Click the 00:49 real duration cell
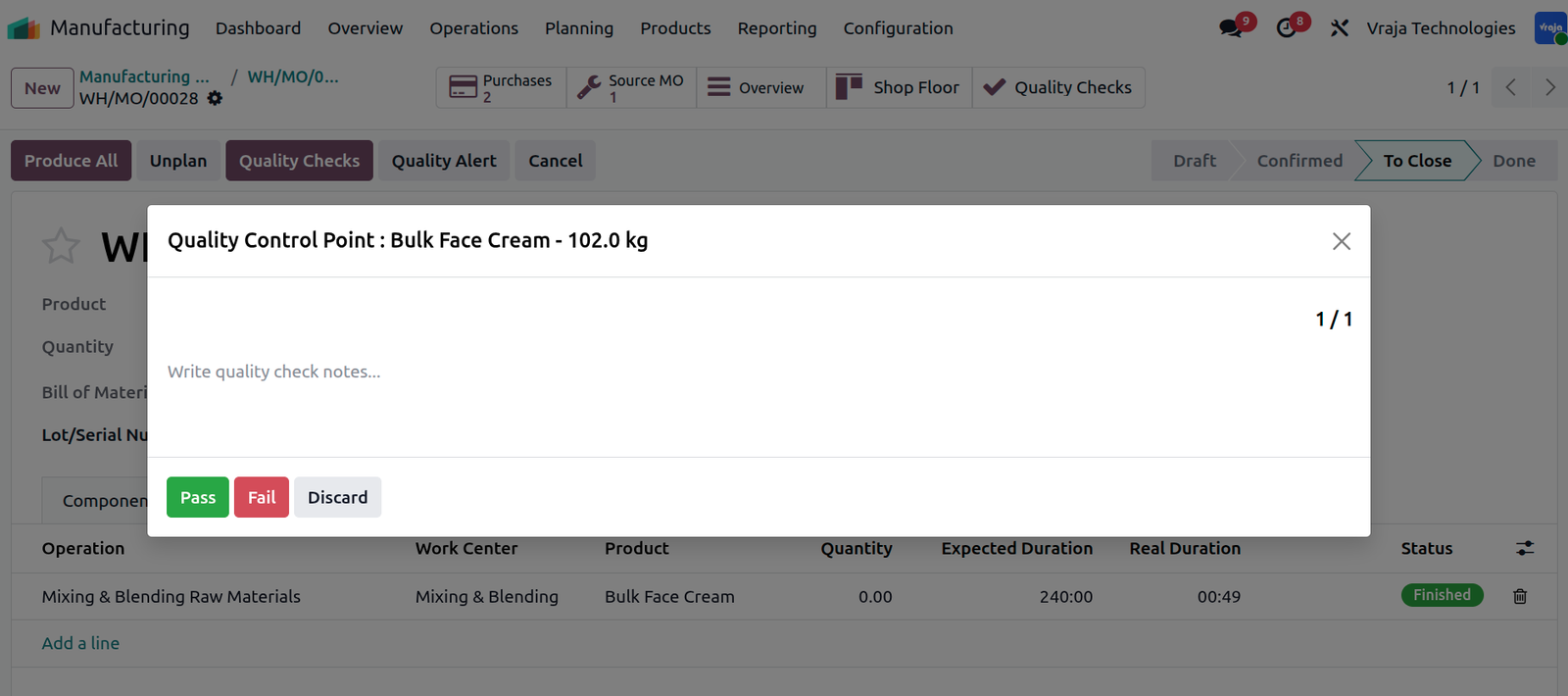The image size is (1568, 696). 1219,596
